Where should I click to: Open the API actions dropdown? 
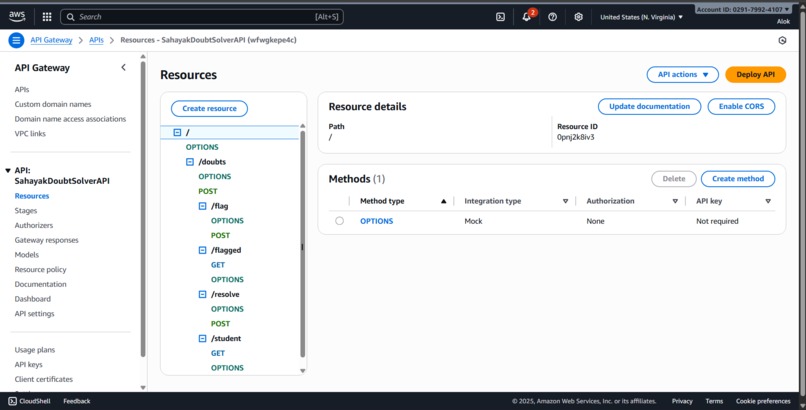pos(683,74)
